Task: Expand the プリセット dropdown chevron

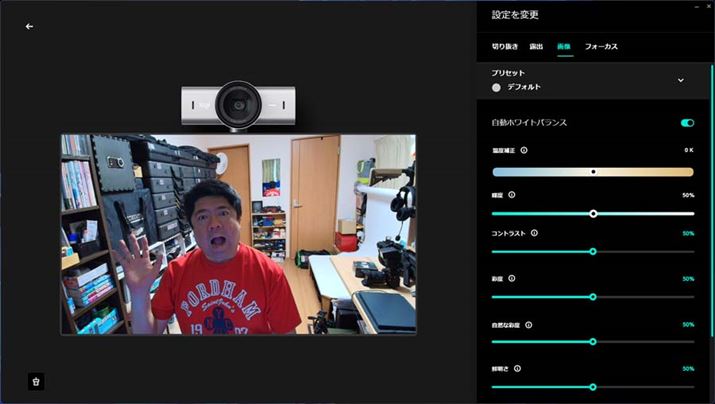Action: (x=681, y=80)
